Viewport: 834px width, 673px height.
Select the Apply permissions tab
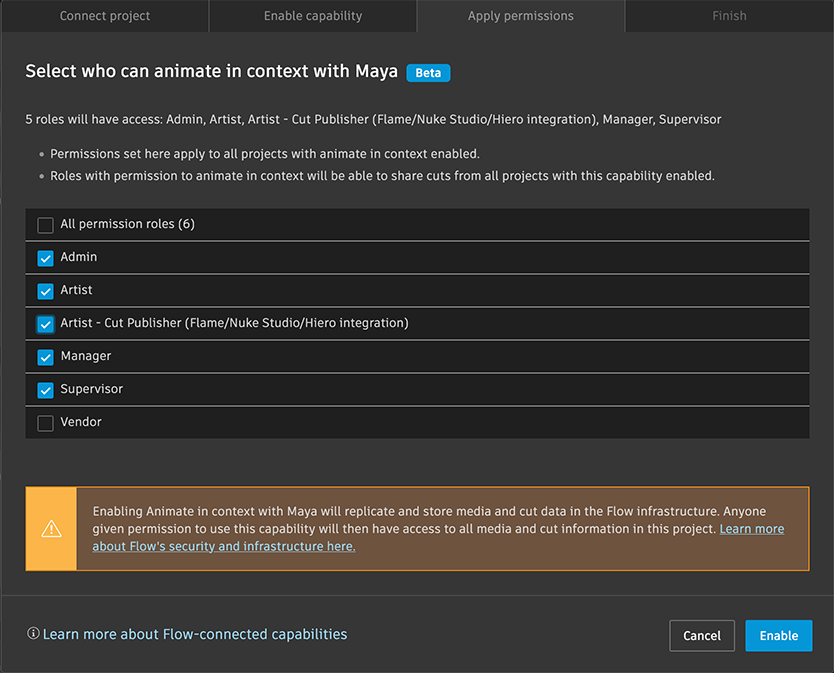[521, 16]
